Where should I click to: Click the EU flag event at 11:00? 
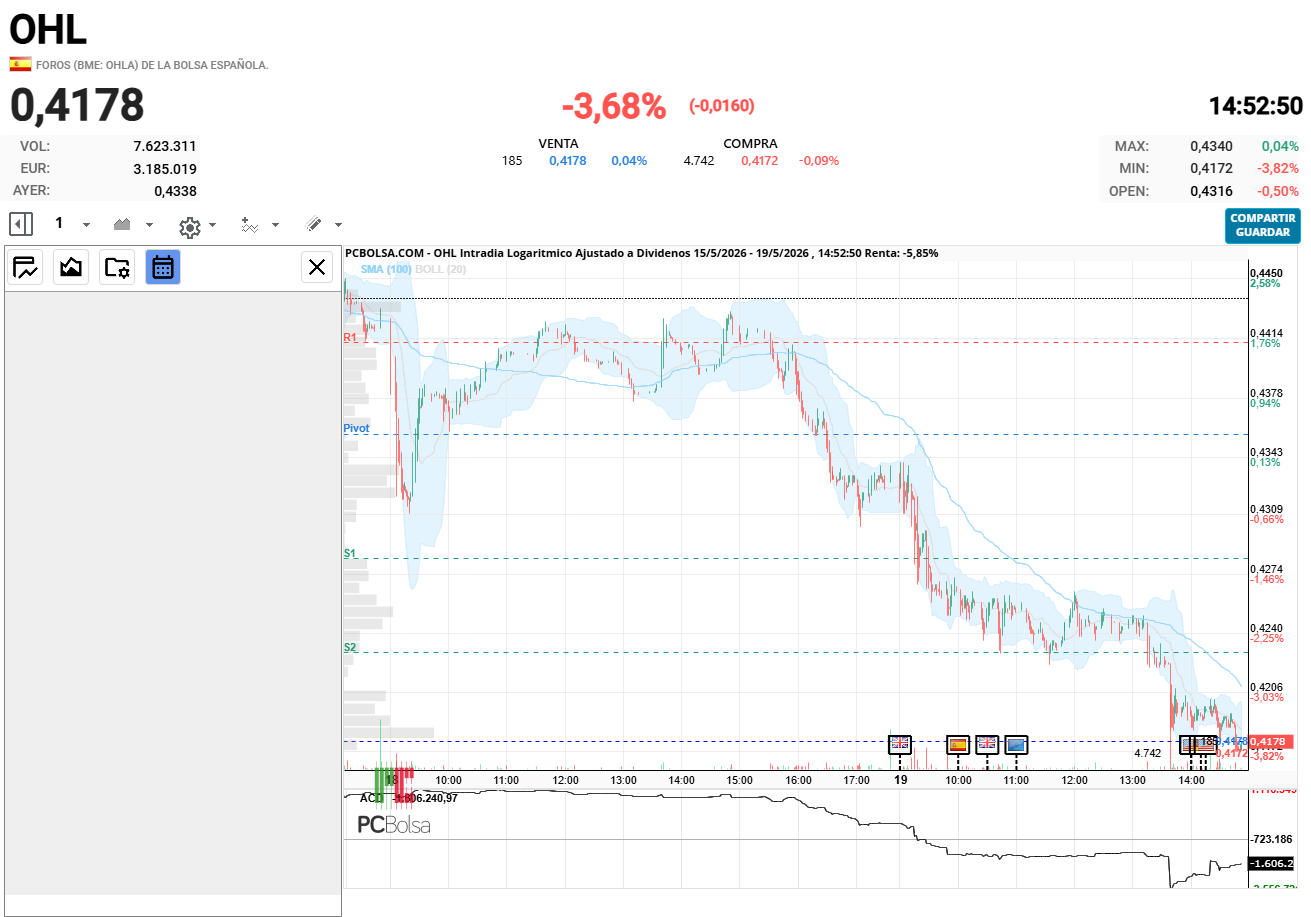(x=1016, y=744)
